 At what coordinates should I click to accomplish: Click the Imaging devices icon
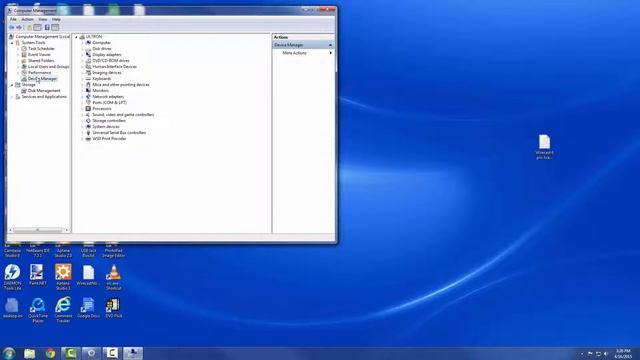[x=88, y=73]
